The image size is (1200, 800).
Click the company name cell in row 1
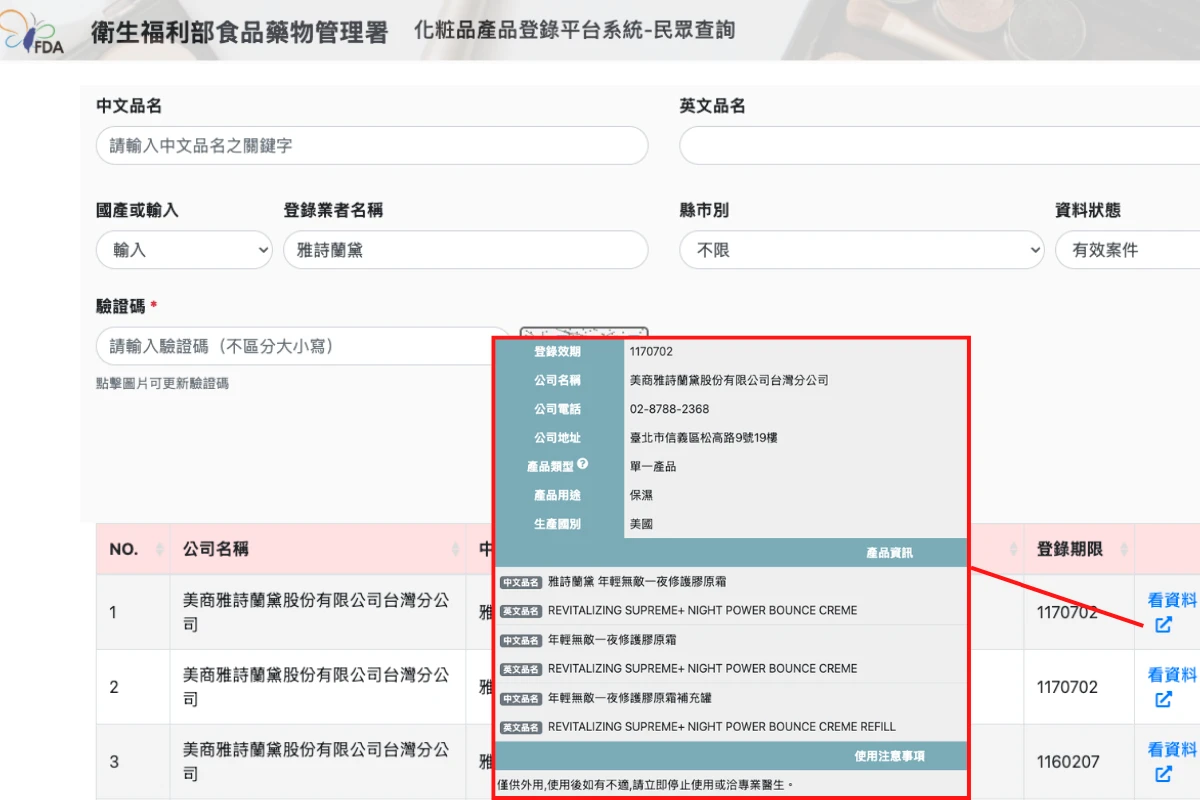coord(317,612)
